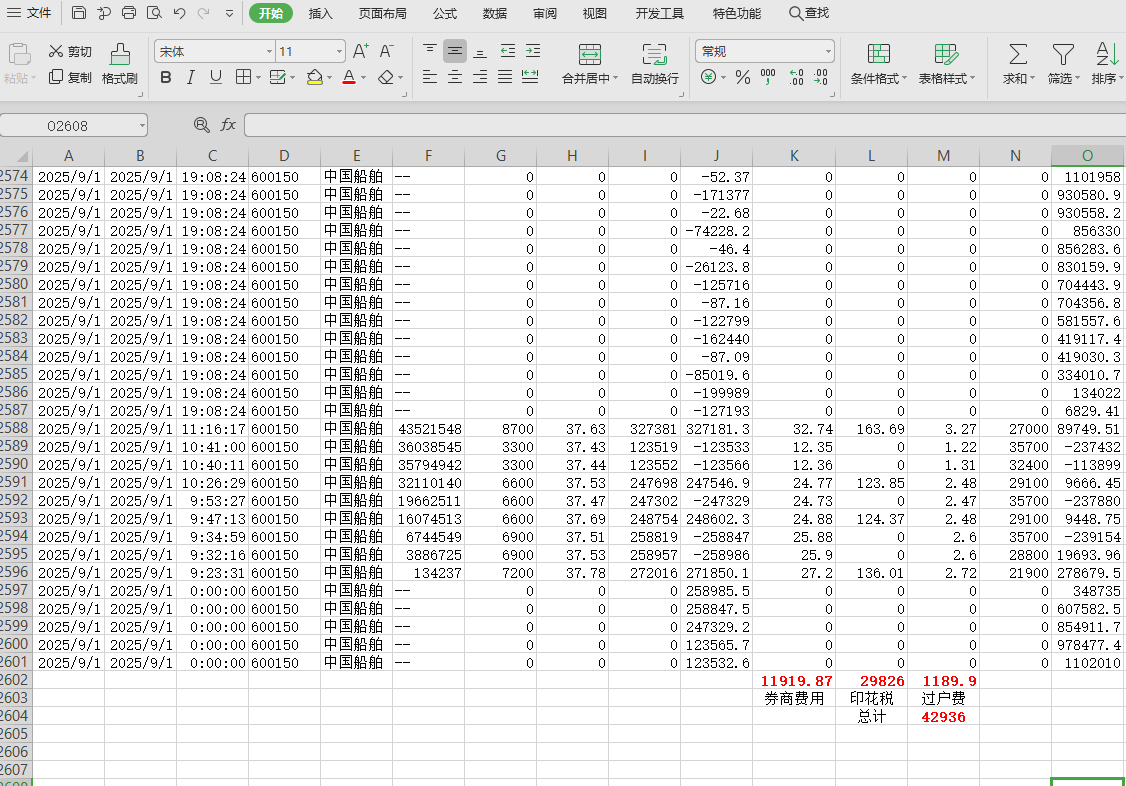Screen dimensions: 1126x786
Task: Select the cell containing total 42936
Action: 943,717
